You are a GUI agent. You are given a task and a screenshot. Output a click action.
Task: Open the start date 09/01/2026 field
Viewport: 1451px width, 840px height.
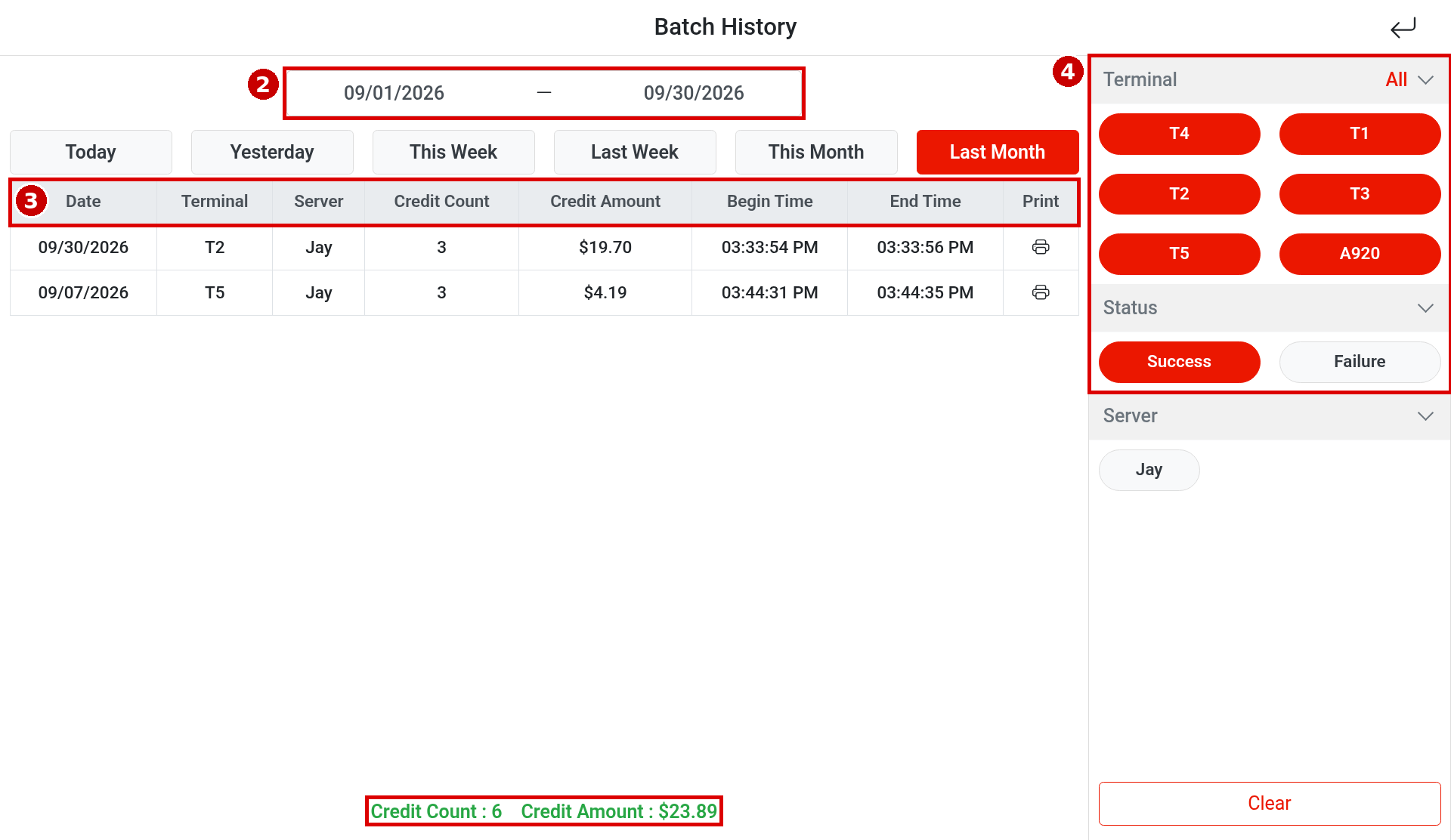pos(394,93)
